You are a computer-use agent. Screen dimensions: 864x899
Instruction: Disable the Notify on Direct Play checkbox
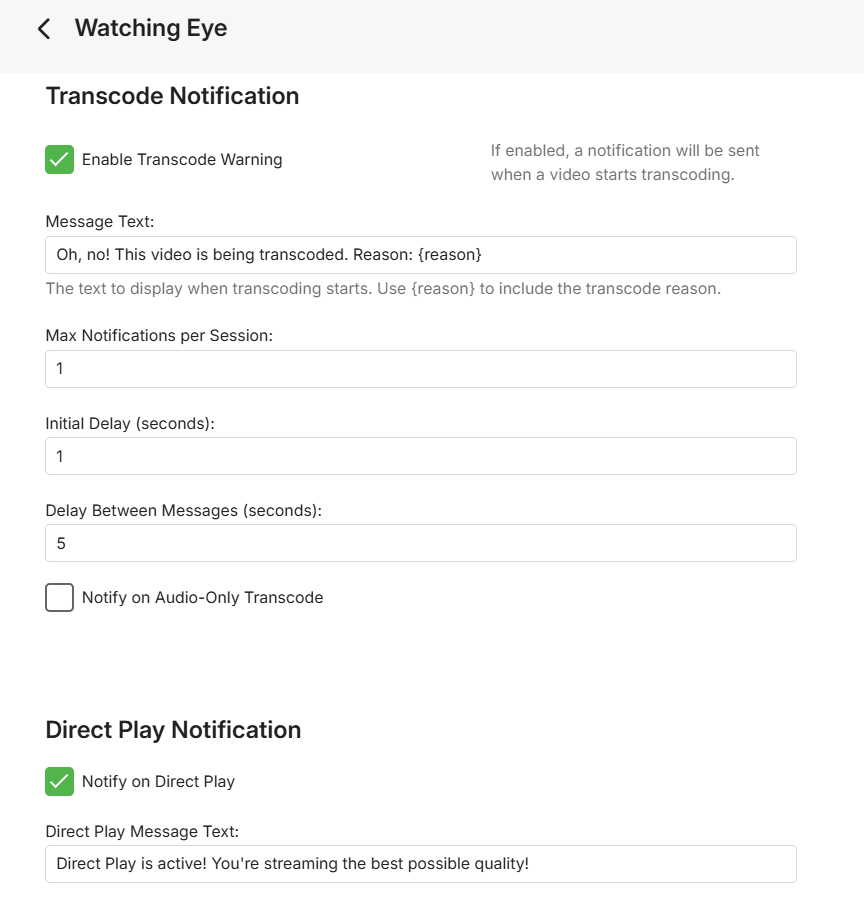[60, 781]
